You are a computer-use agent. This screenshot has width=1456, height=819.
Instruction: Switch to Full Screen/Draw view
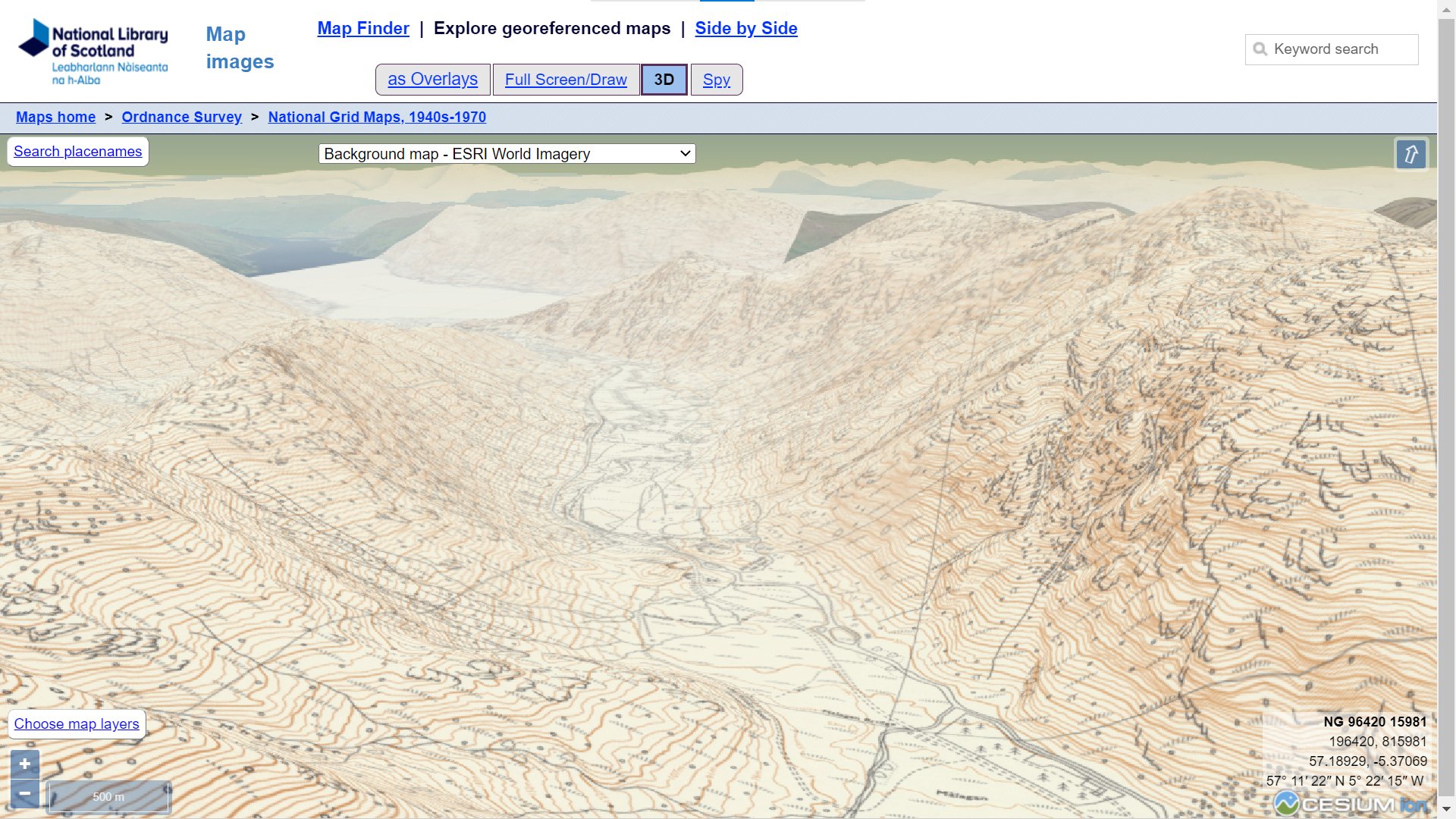coord(566,80)
